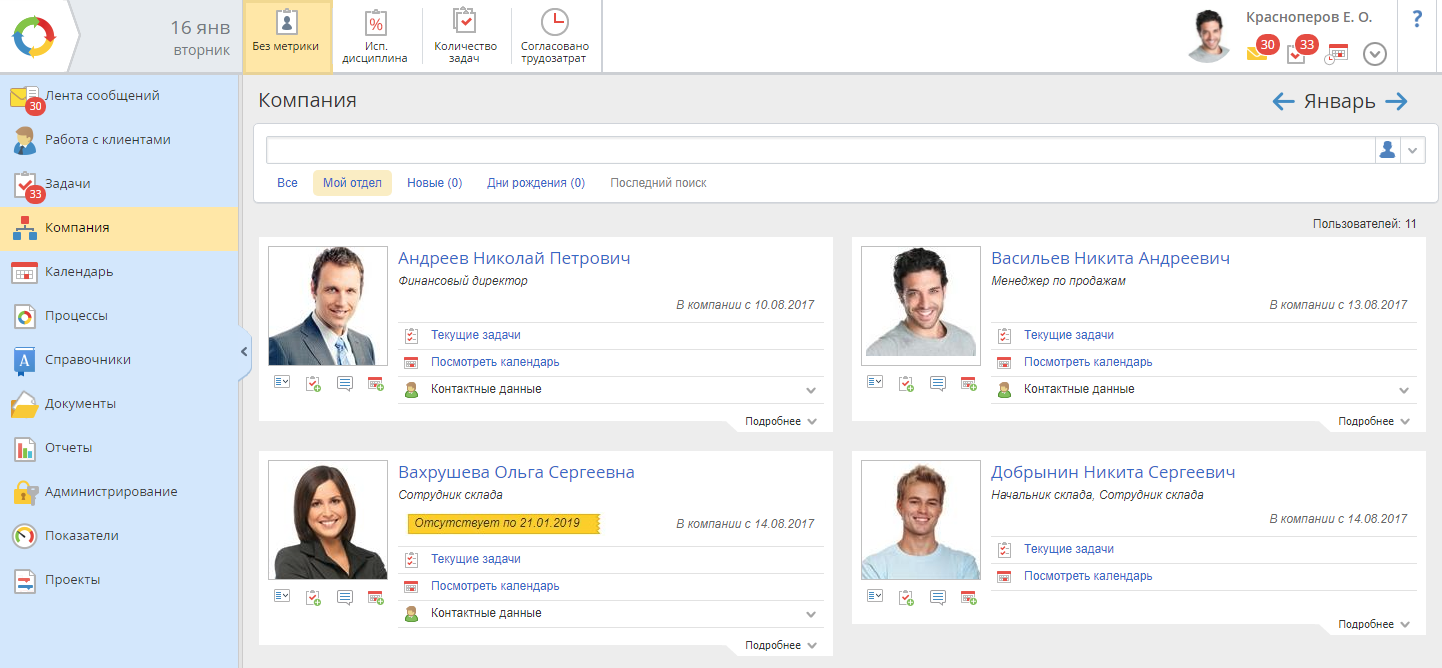Click the tasks badge icon in header
The width and height of the screenshot is (1442, 668).
coord(1297,54)
